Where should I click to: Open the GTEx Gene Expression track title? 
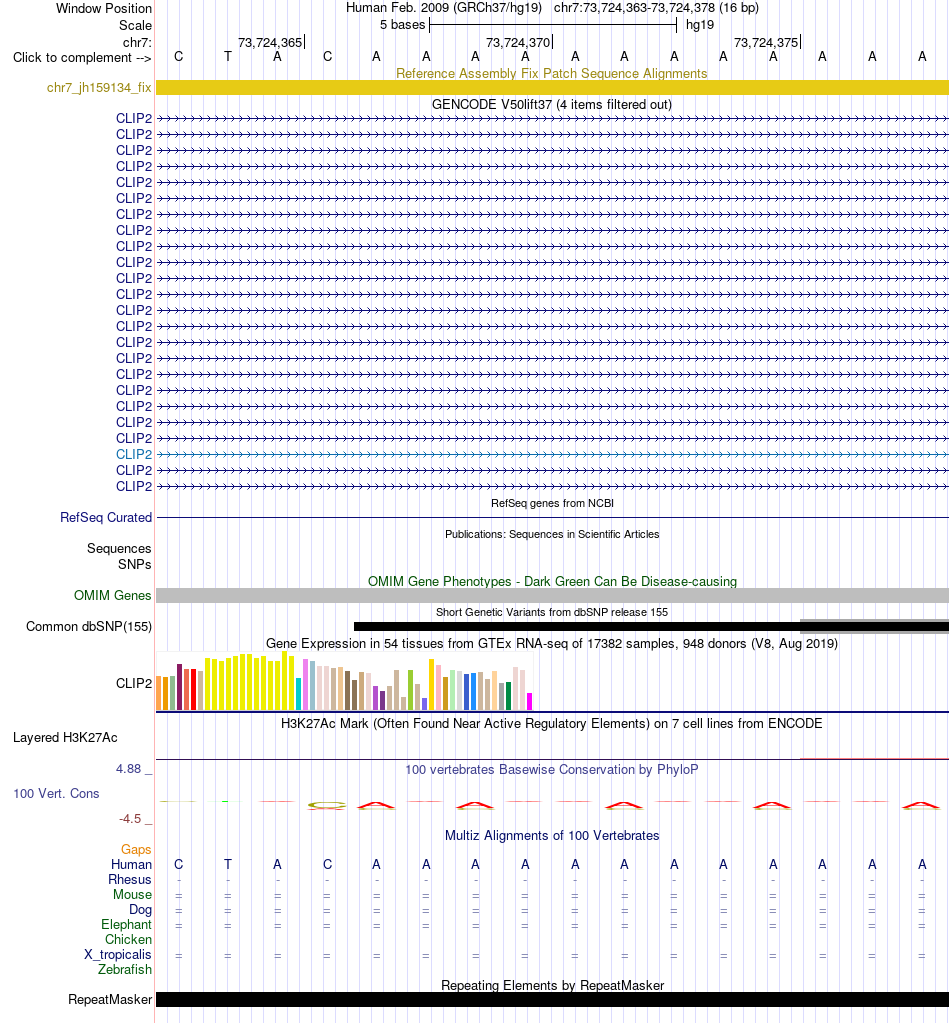551,643
